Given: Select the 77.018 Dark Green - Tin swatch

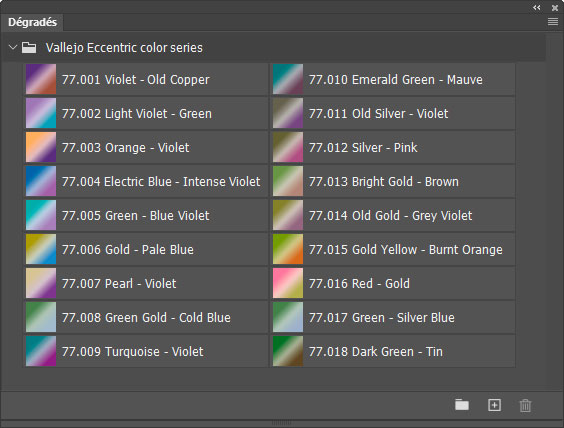Looking at the screenshot, I should (288, 351).
